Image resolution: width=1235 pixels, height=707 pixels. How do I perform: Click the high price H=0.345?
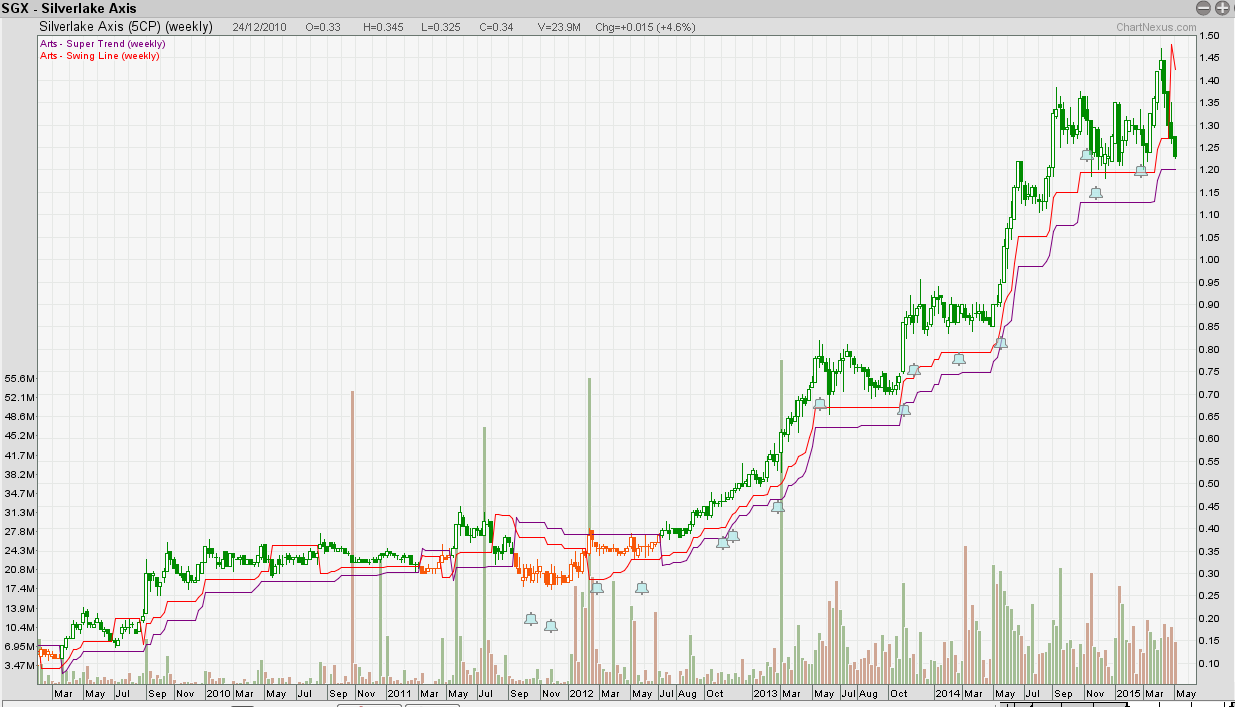382,28
